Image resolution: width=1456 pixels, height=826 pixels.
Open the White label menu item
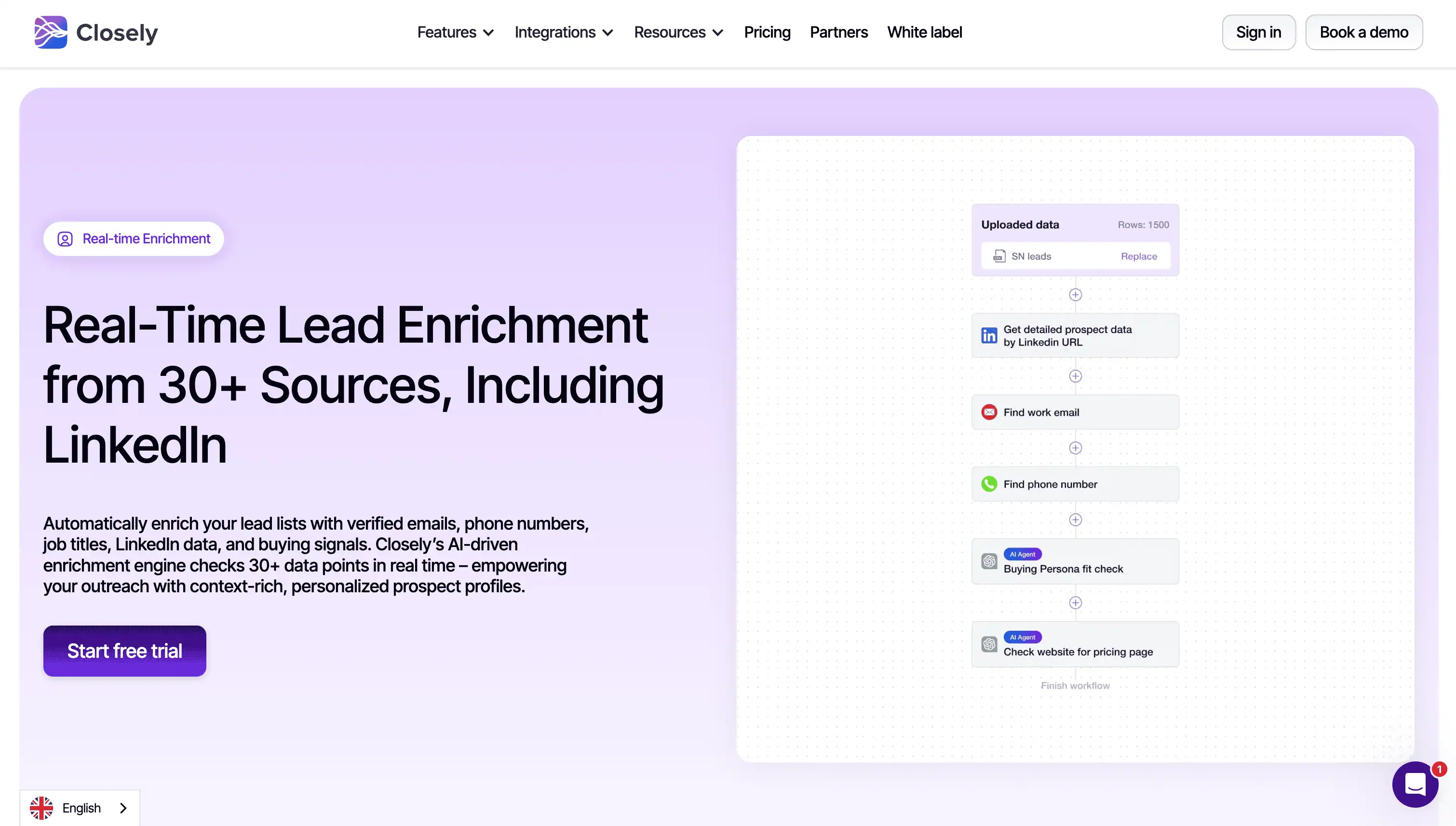coord(924,32)
